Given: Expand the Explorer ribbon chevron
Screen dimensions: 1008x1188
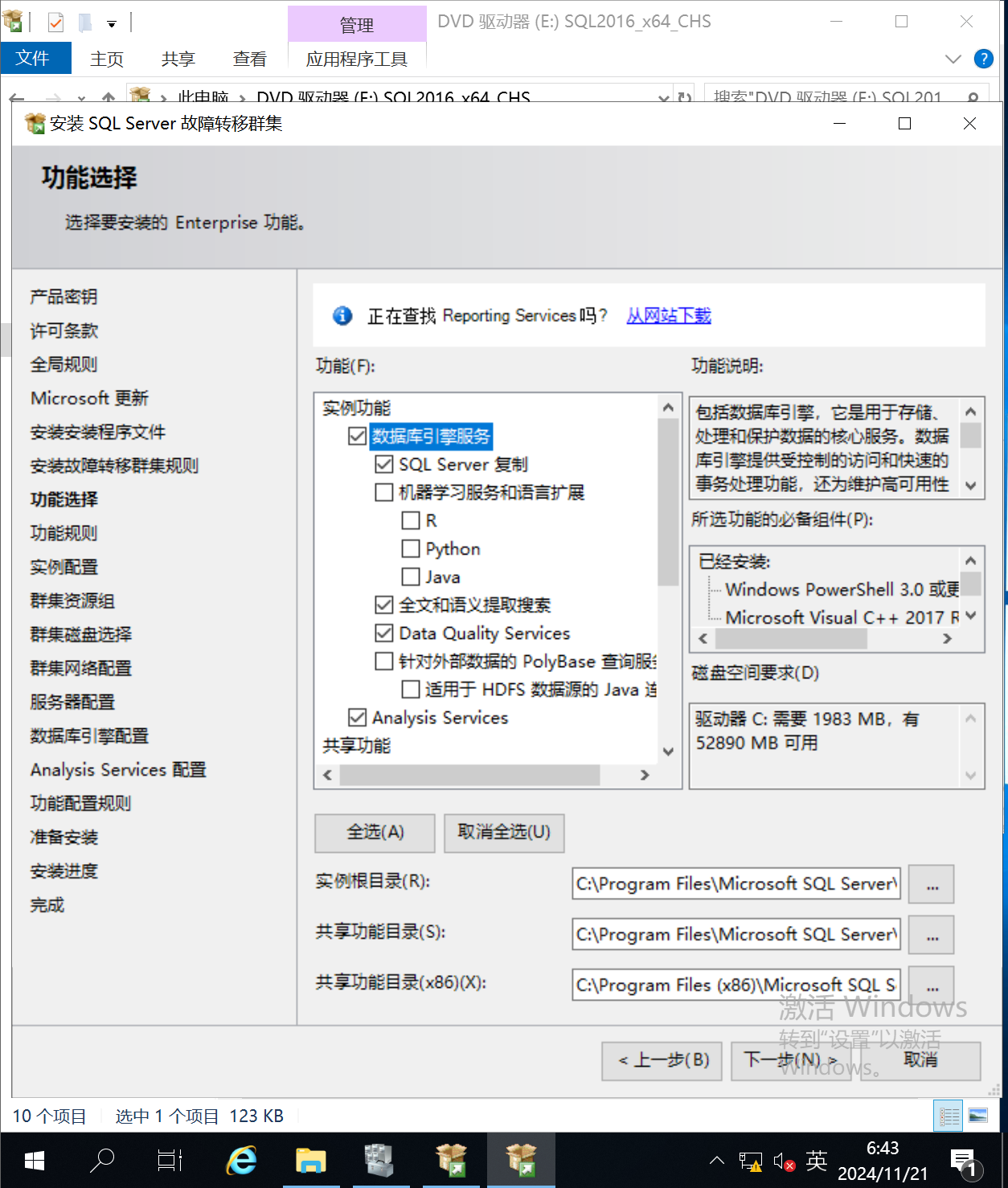Looking at the screenshot, I should click(953, 59).
